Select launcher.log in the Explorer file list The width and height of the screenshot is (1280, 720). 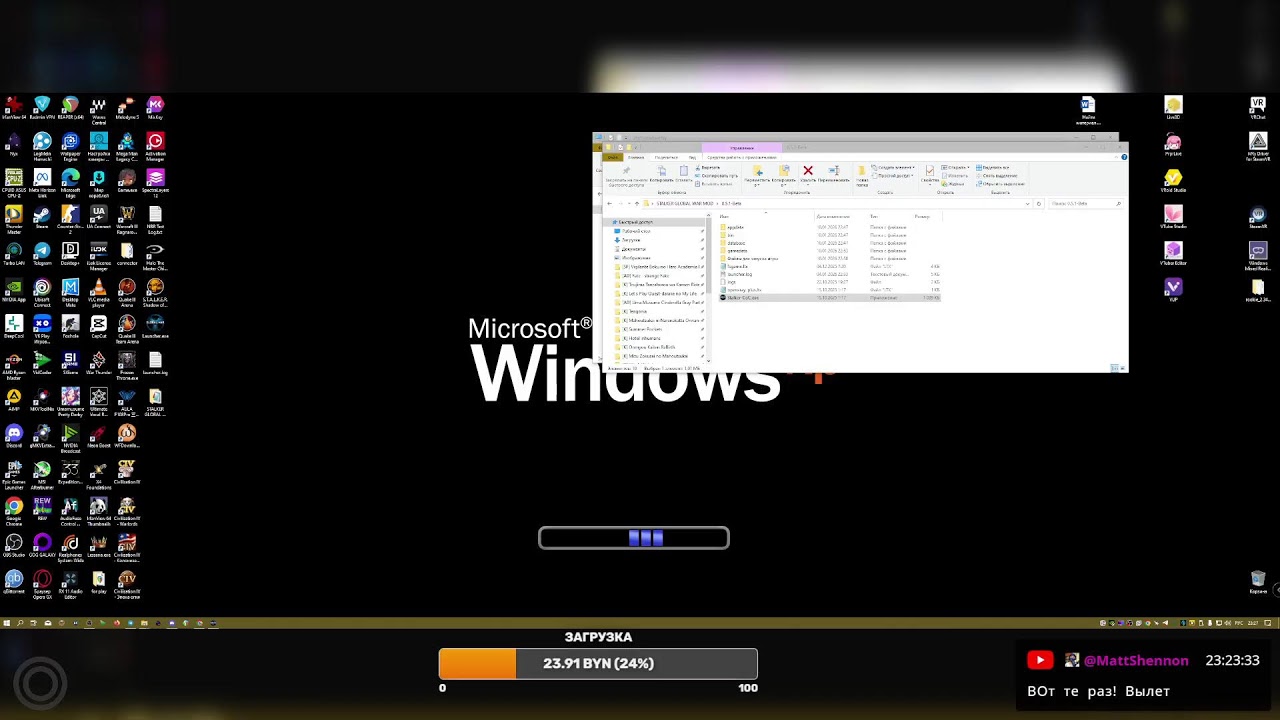coord(739,274)
